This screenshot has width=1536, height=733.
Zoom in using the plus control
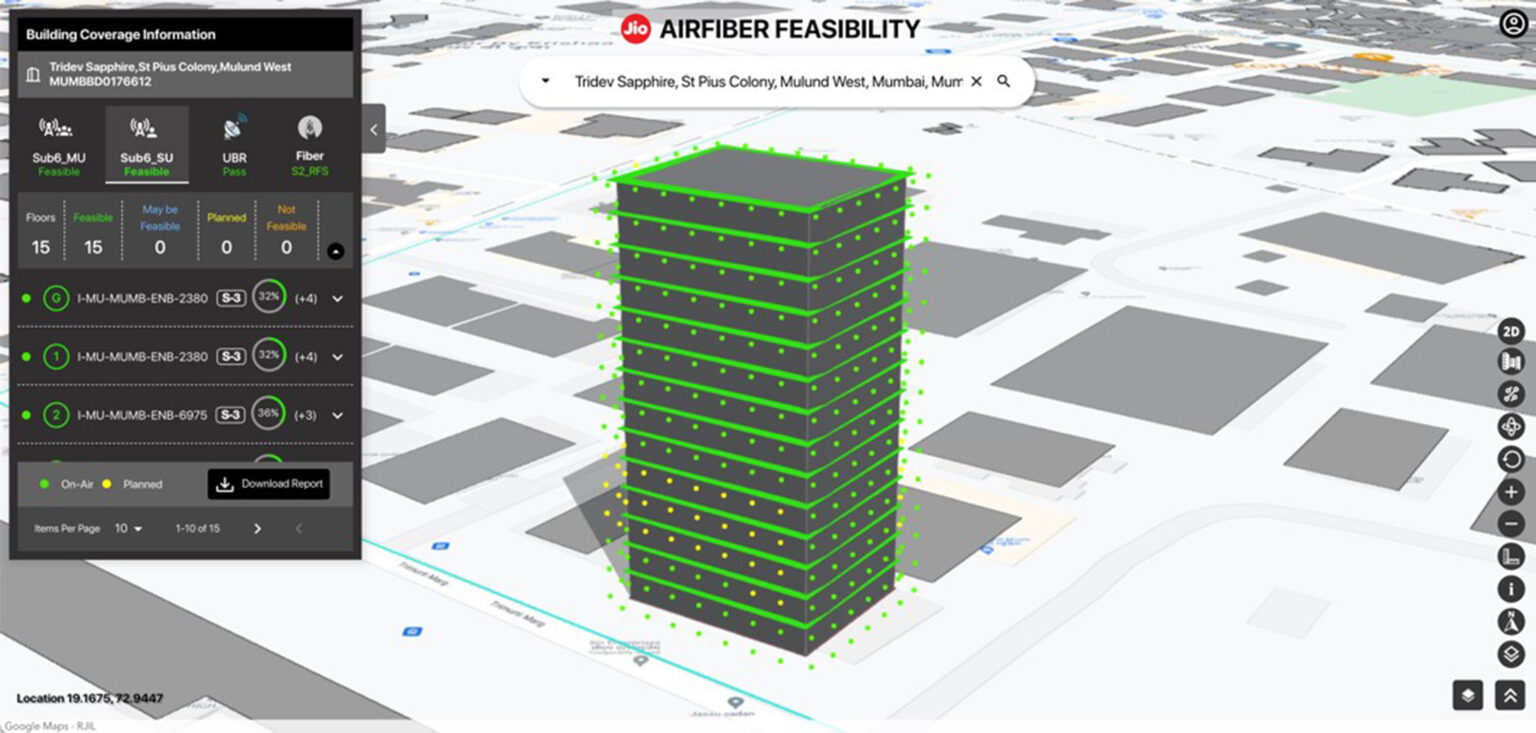[1513, 491]
